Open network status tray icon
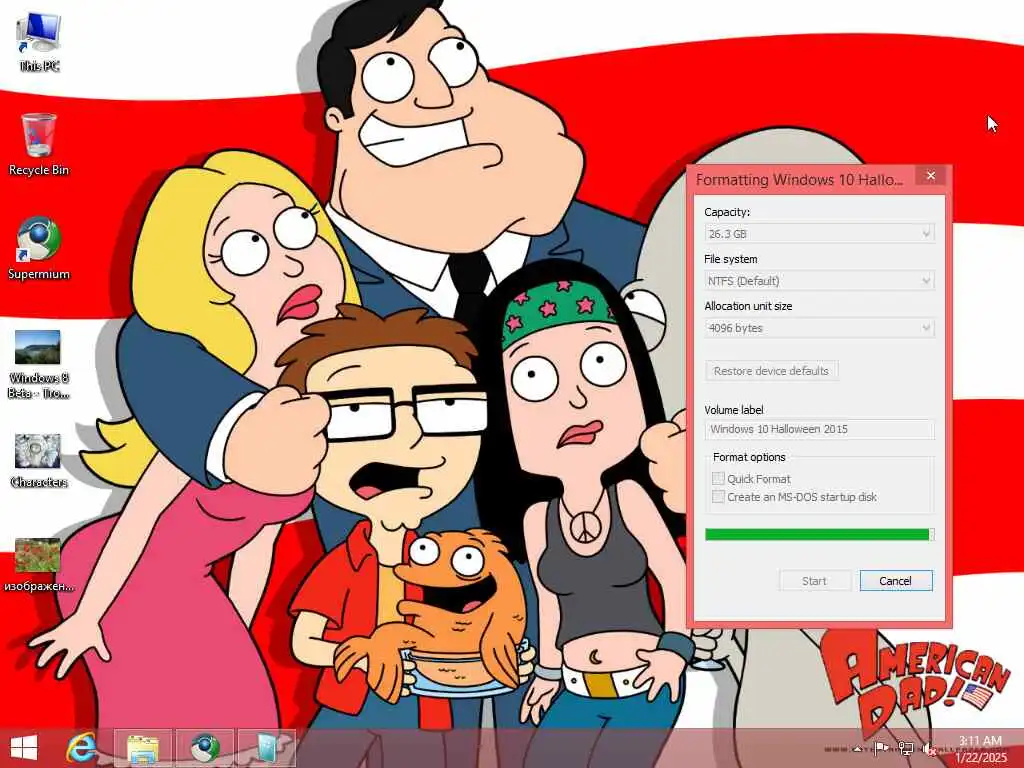1024x768 pixels. [906, 748]
